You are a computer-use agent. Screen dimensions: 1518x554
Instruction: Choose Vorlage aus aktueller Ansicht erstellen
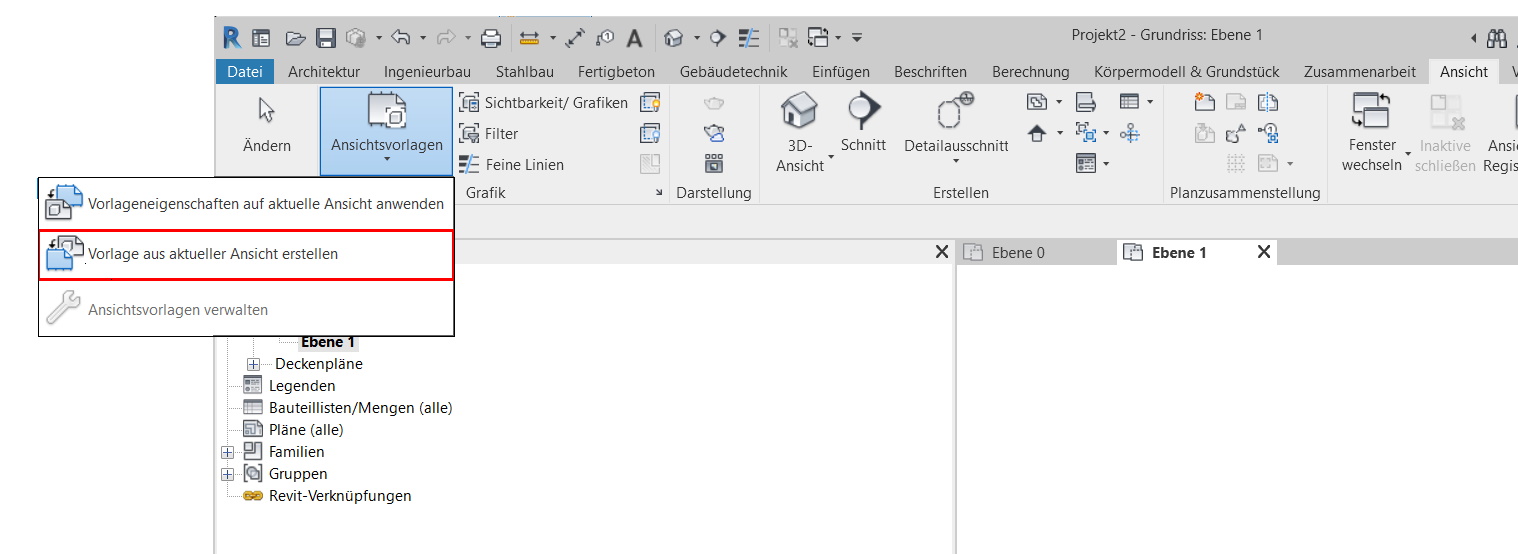pyautogui.click(x=212, y=254)
